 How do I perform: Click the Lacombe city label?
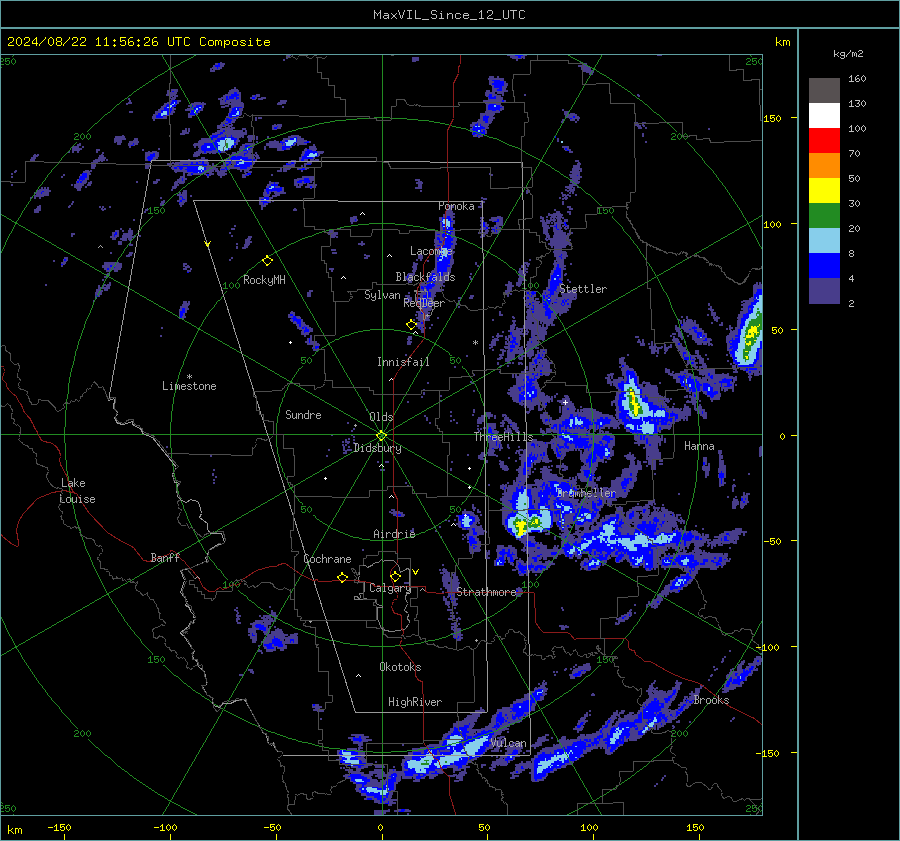coord(431,251)
